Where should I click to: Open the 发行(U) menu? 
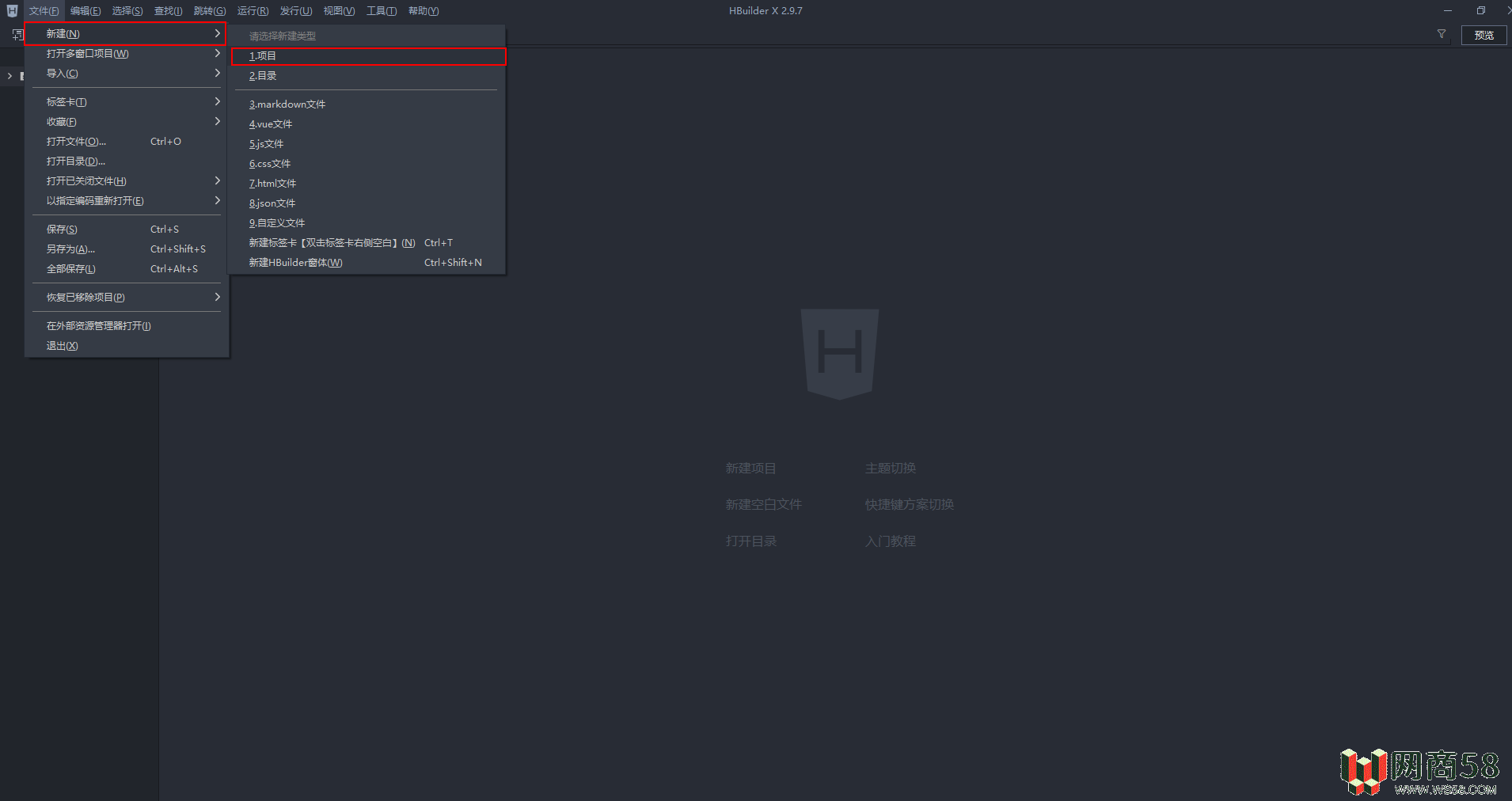click(x=296, y=11)
